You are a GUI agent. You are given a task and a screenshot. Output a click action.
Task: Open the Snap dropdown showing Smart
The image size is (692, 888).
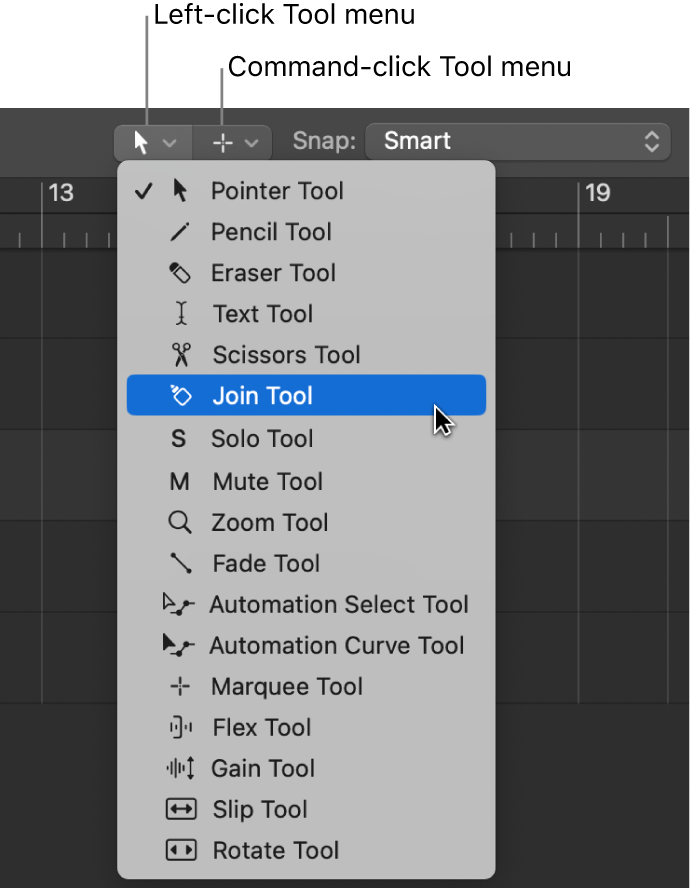pyautogui.click(x=518, y=141)
